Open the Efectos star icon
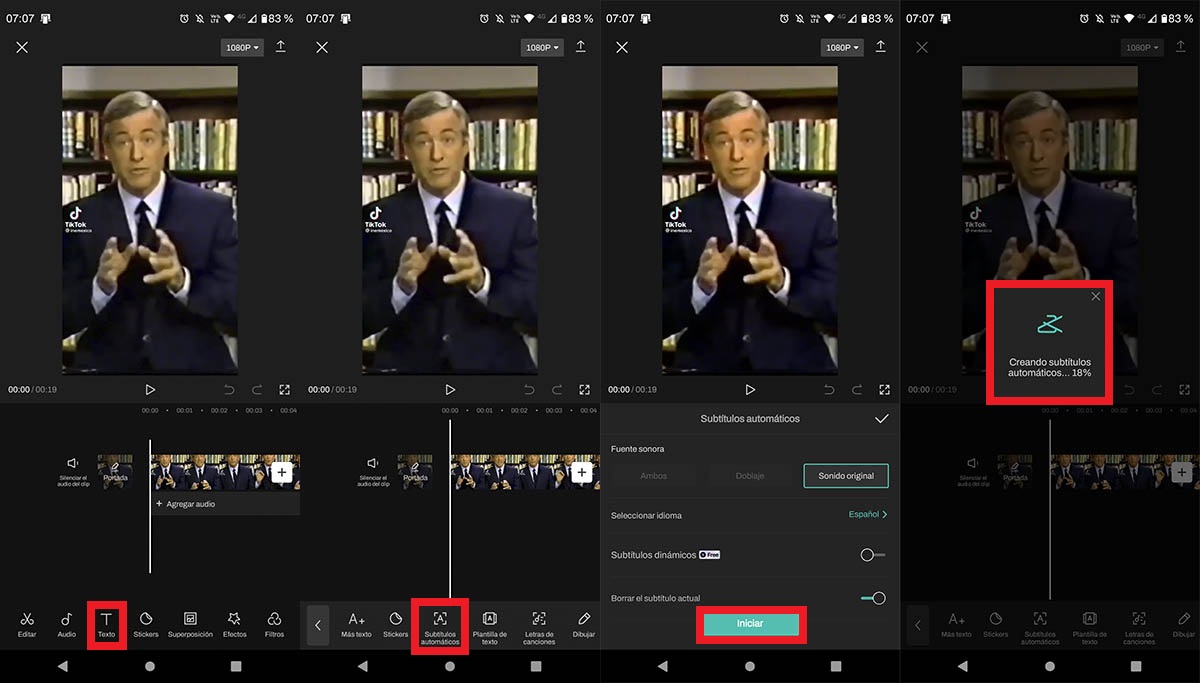Viewport: 1200px width, 683px height. (234, 624)
